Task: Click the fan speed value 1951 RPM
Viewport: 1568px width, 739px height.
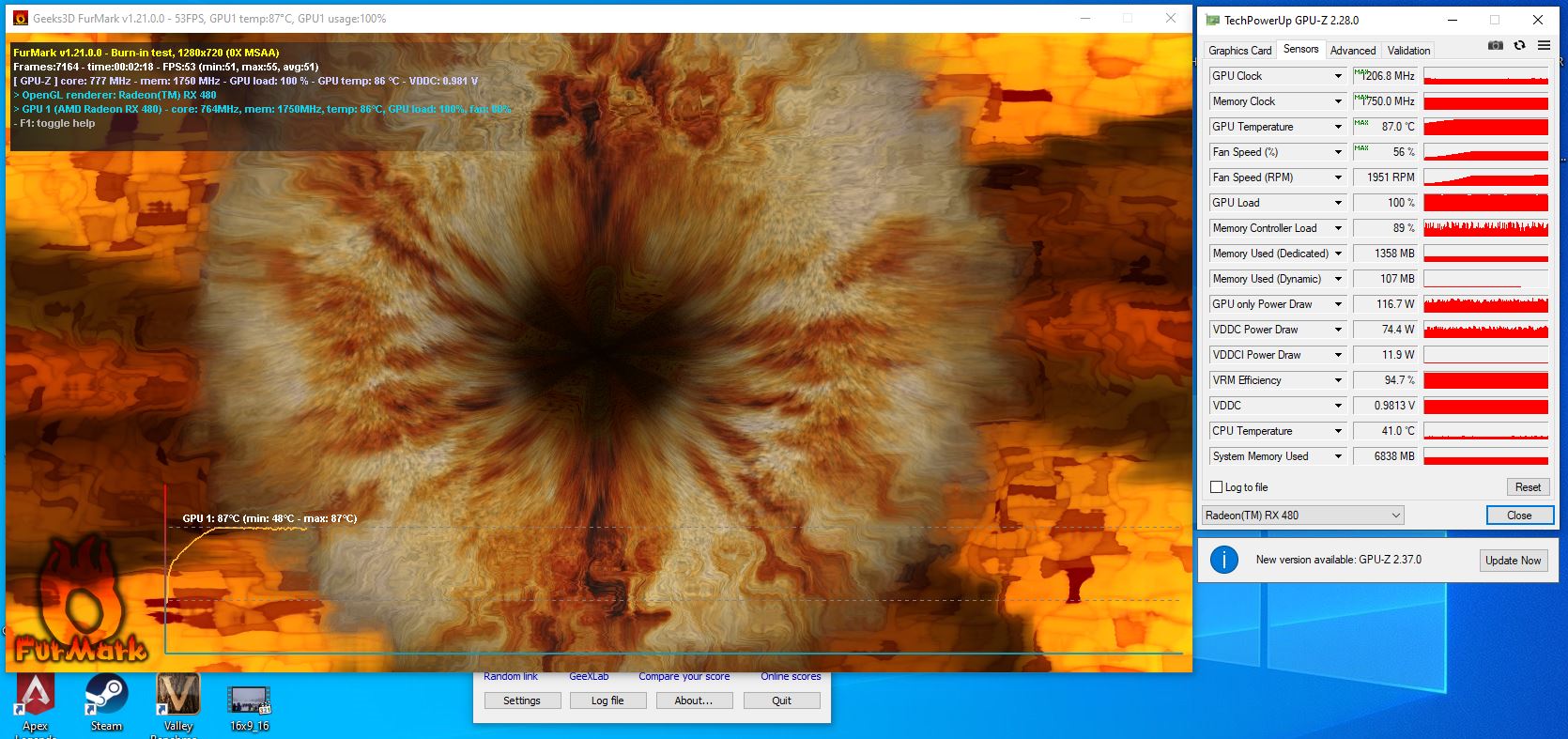Action: 1391,177
